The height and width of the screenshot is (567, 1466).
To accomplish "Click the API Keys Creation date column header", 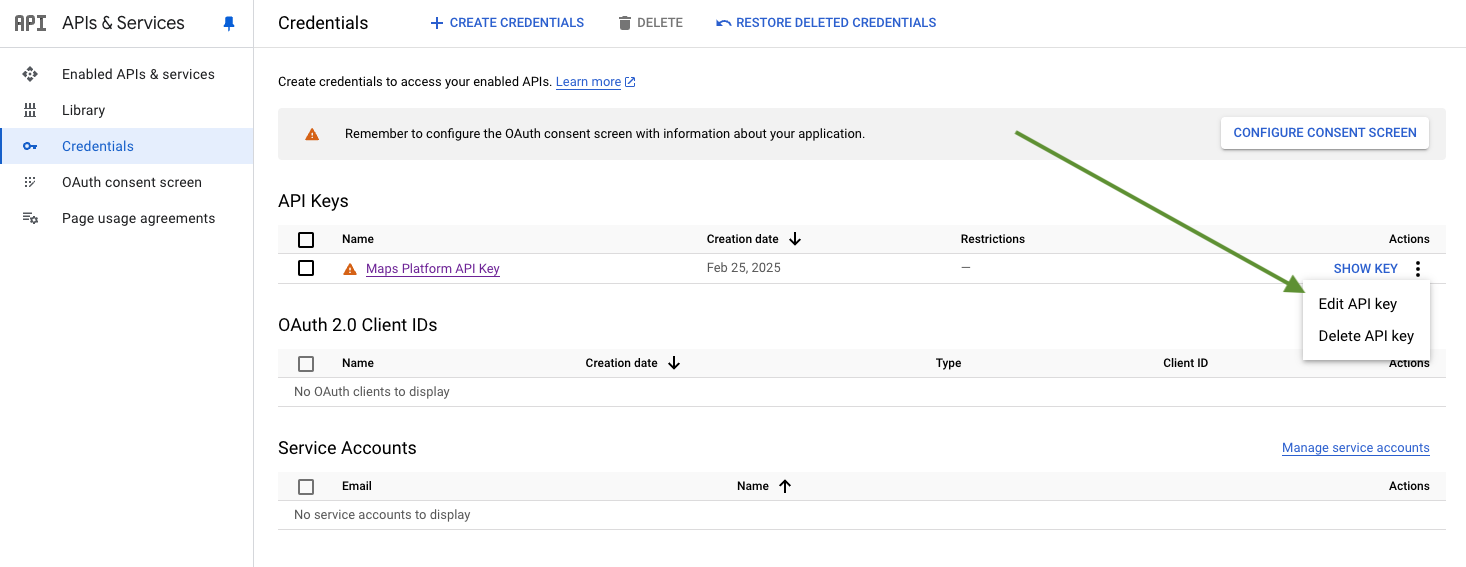I will pyautogui.click(x=743, y=239).
